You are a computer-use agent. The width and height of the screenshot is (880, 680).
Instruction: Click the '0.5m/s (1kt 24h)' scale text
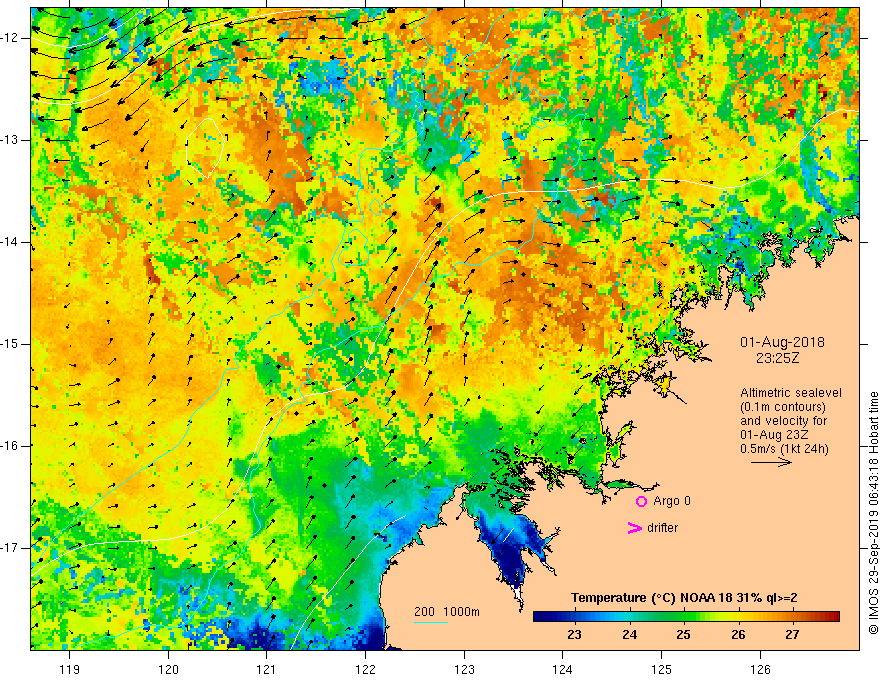(784, 449)
